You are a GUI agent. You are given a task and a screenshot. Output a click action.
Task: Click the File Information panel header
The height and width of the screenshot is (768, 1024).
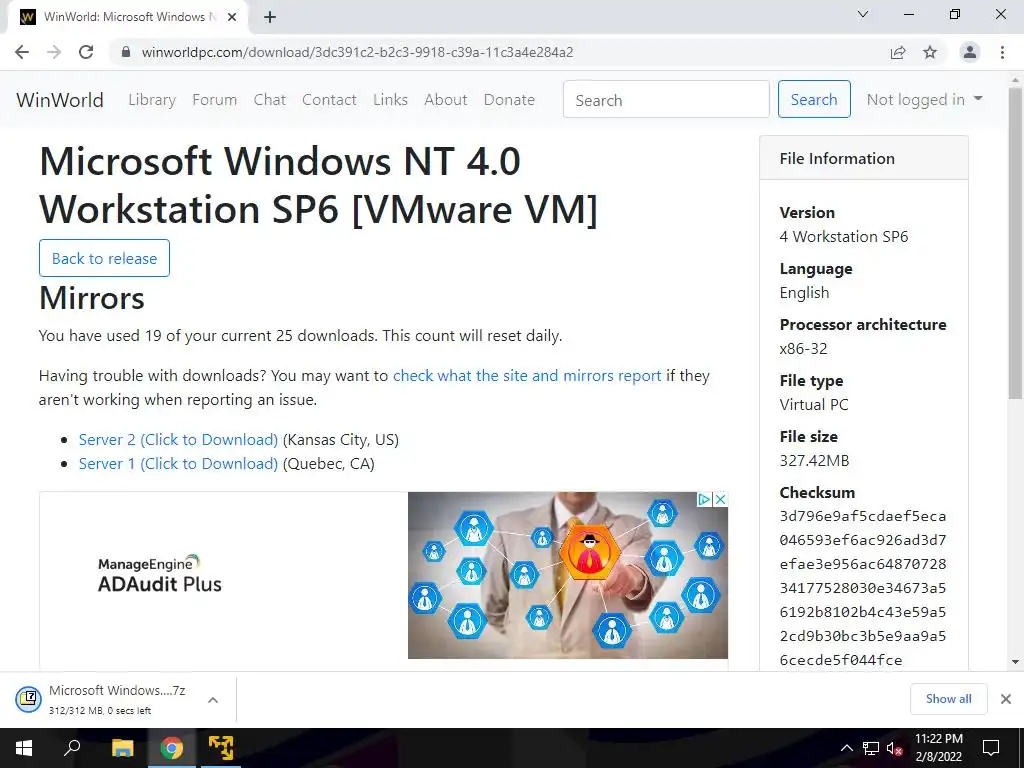(863, 158)
